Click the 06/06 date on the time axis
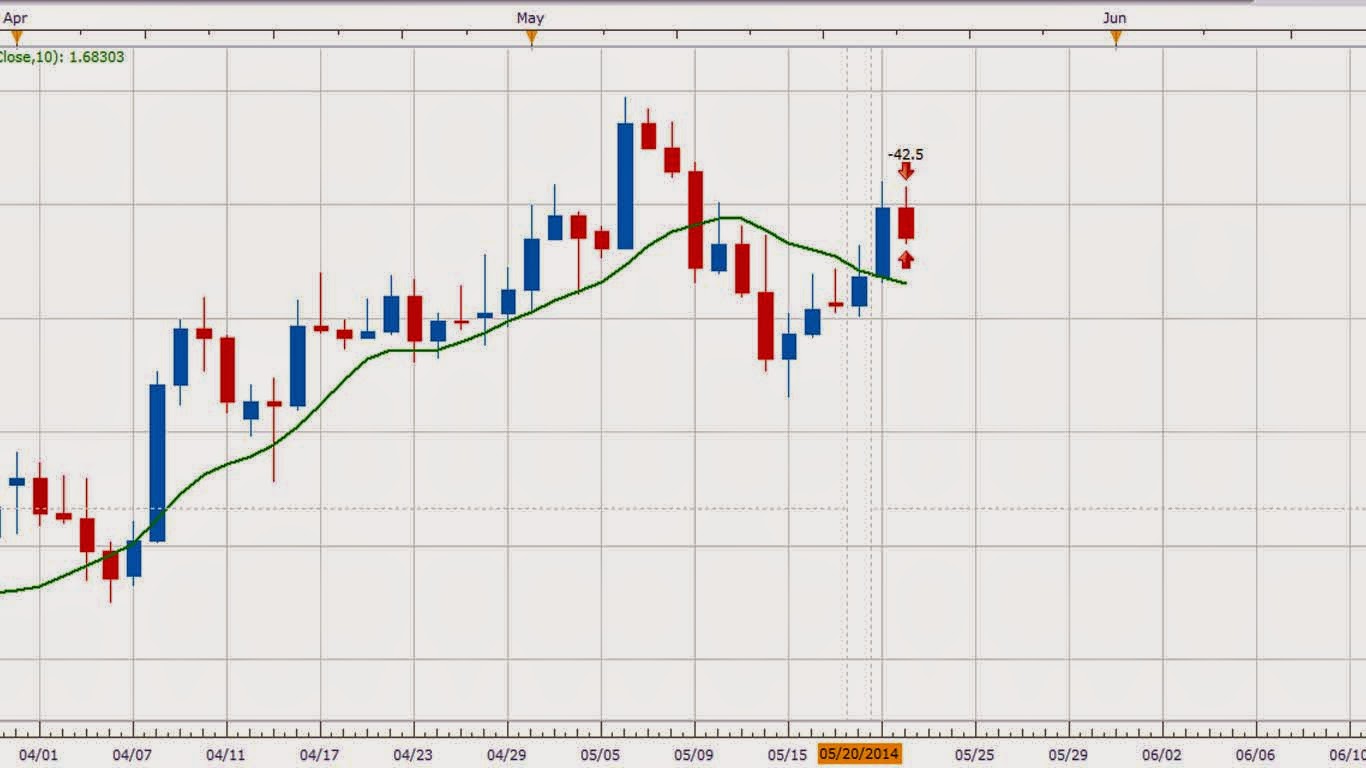 tap(1256, 754)
